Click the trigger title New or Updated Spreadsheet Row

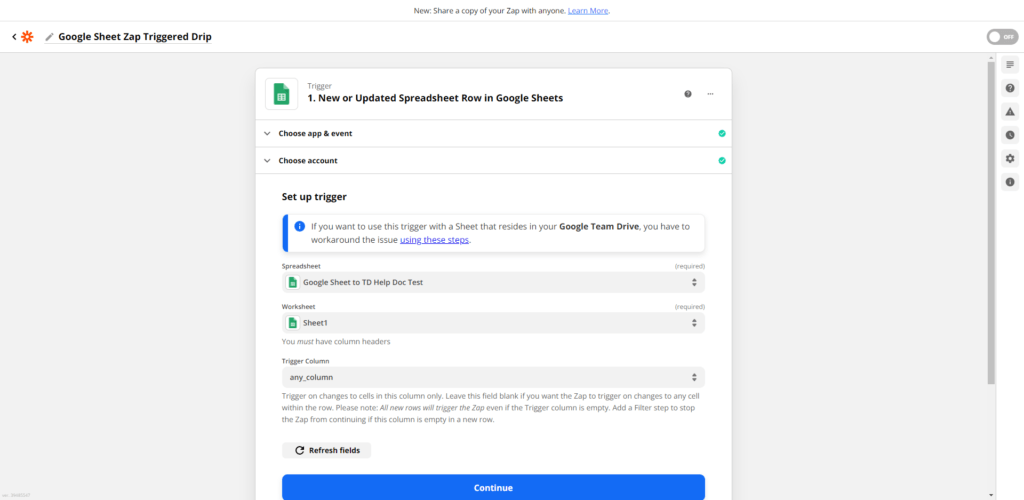tap(435, 99)
